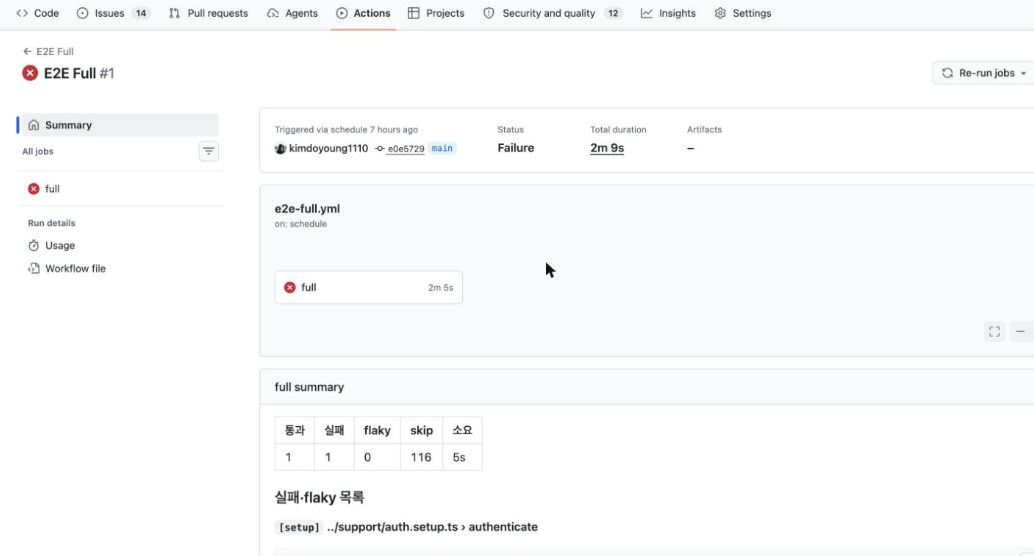Click the failed status icon beside sidebar full job
The image size is (1034, 556).
click(34, 189)
